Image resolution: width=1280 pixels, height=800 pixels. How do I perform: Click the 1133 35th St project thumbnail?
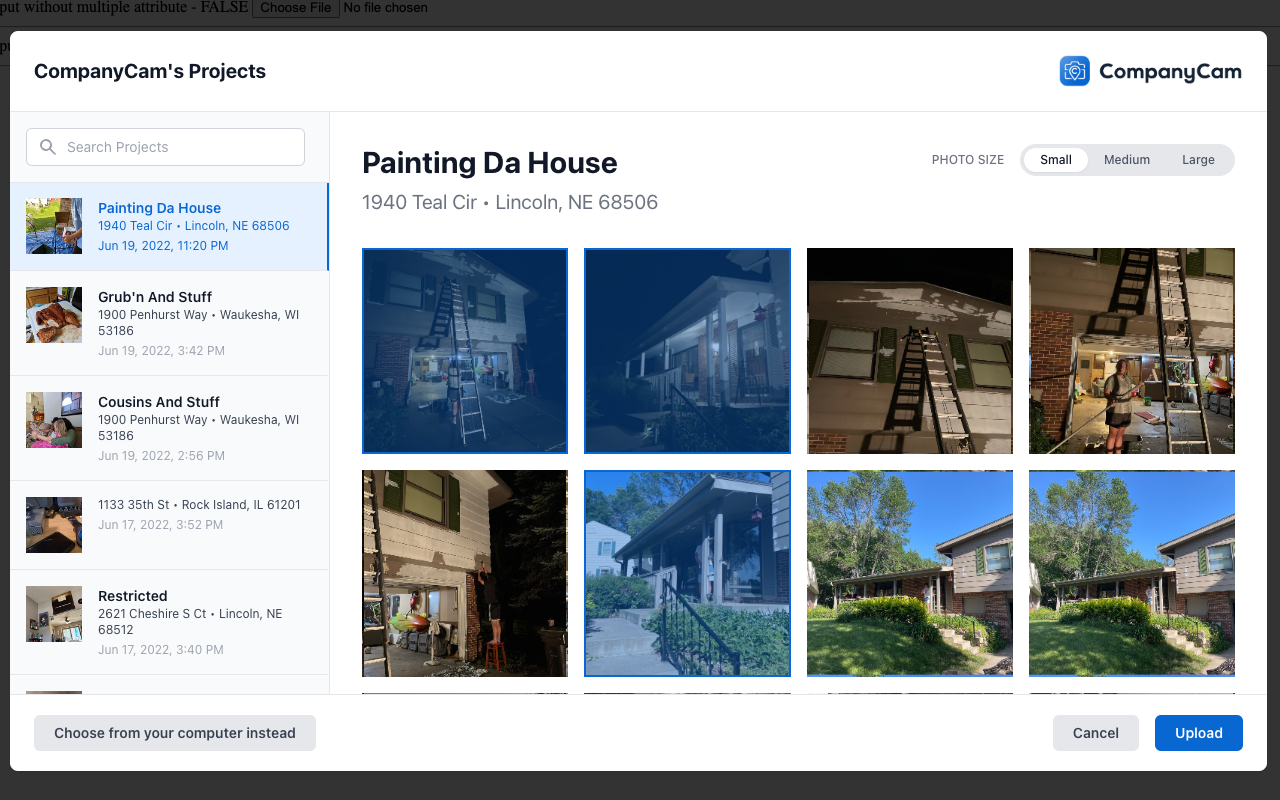click(x=54, y=525)
